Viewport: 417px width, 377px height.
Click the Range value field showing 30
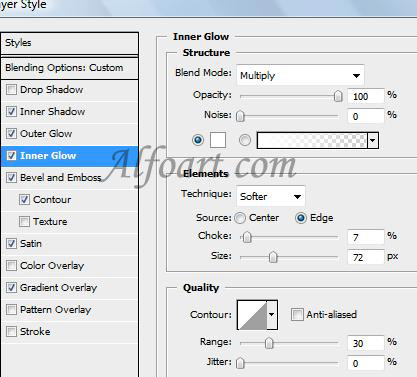pyautogui.click(x=366, y=343)
